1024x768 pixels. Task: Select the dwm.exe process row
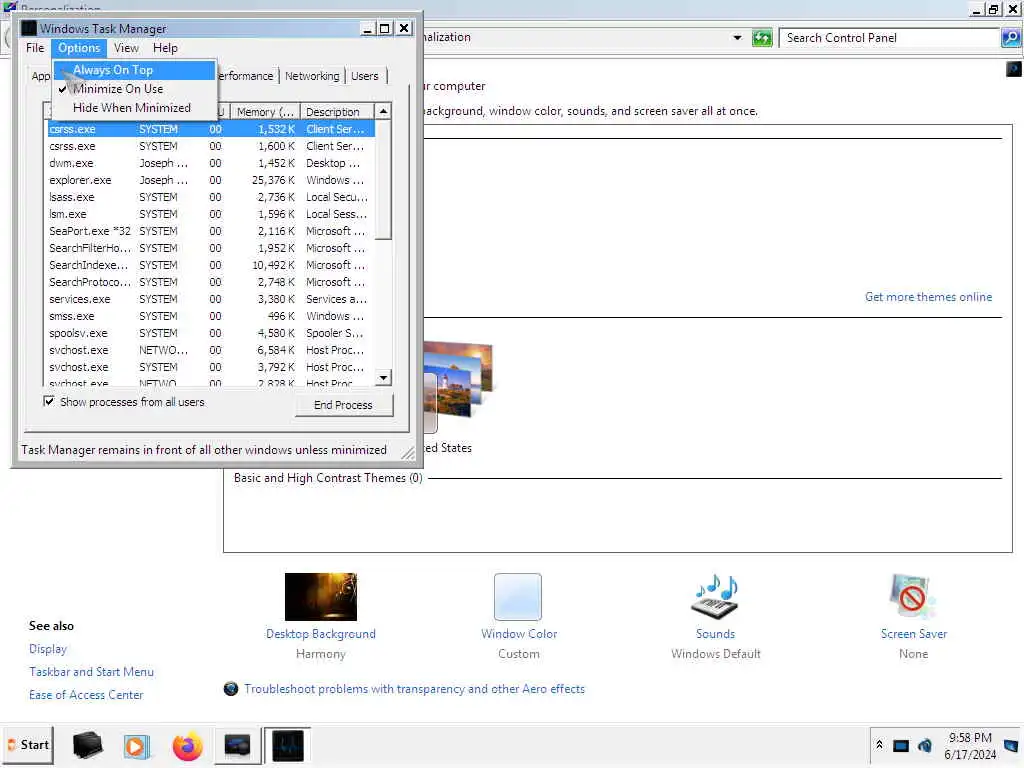point(210,163)
